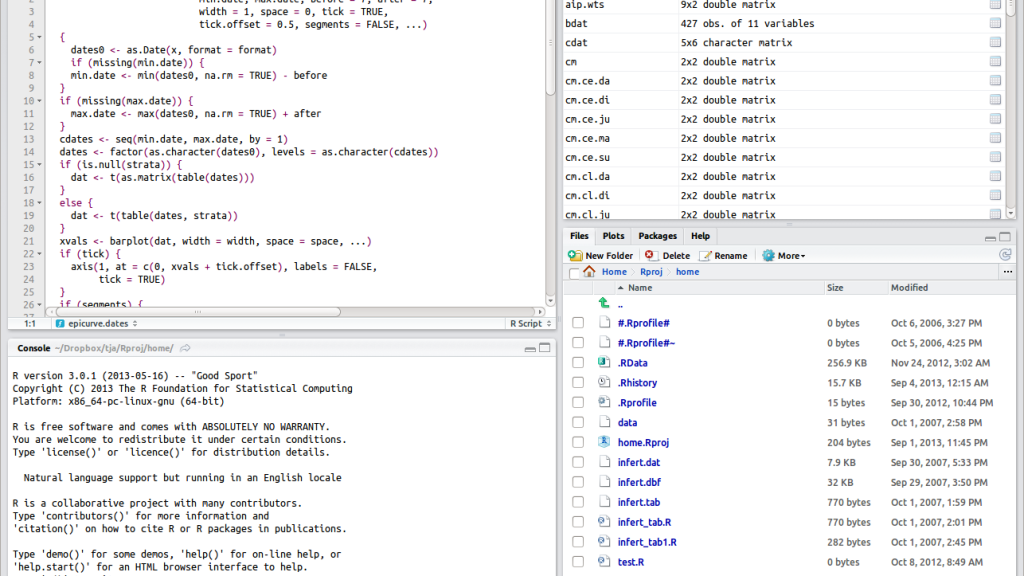The image size is (1024, 576).
Task: Click the .Rhistory clock file icon
Action: 604,383
